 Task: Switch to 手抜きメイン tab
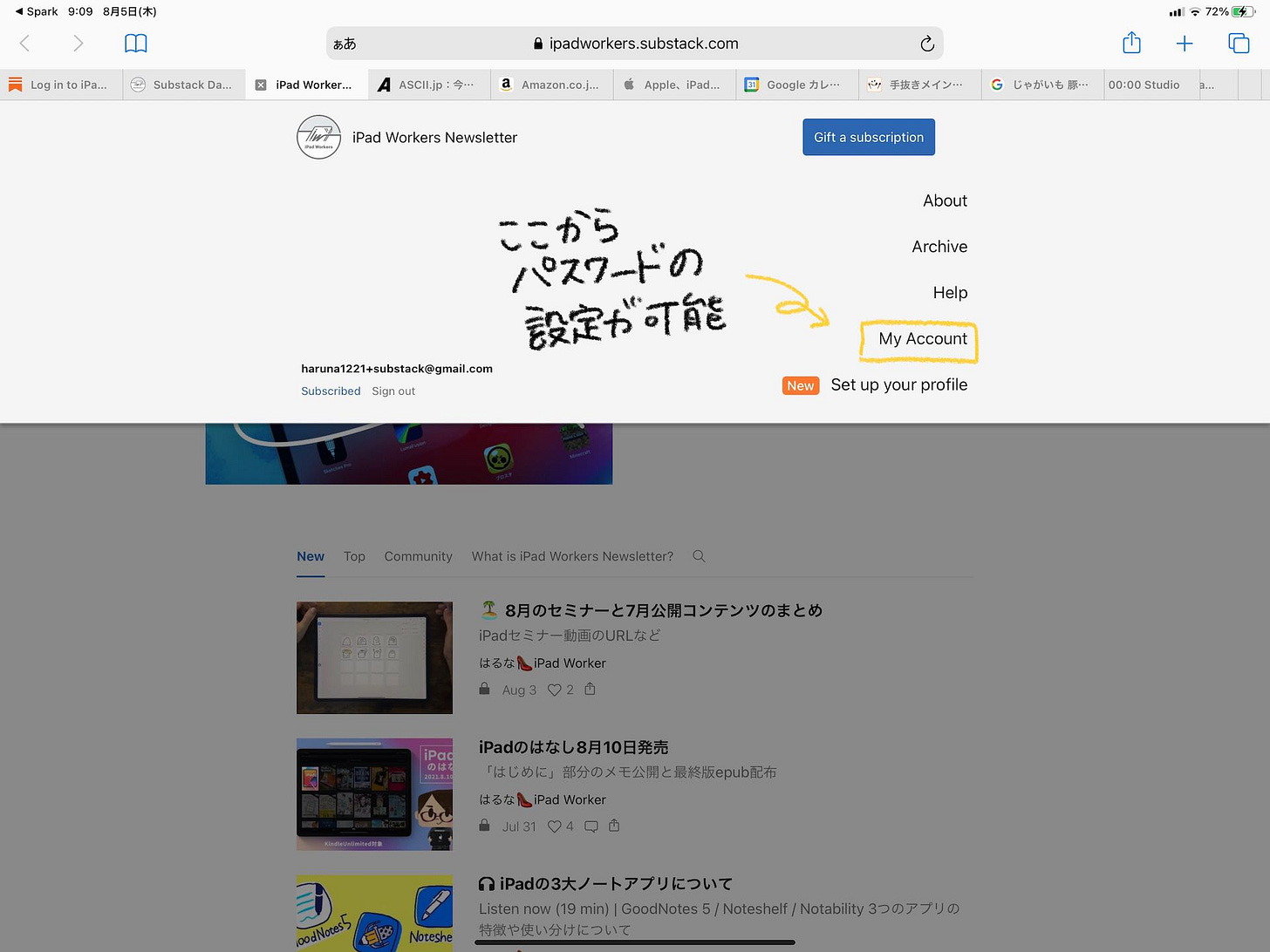(x=920, y=85)
